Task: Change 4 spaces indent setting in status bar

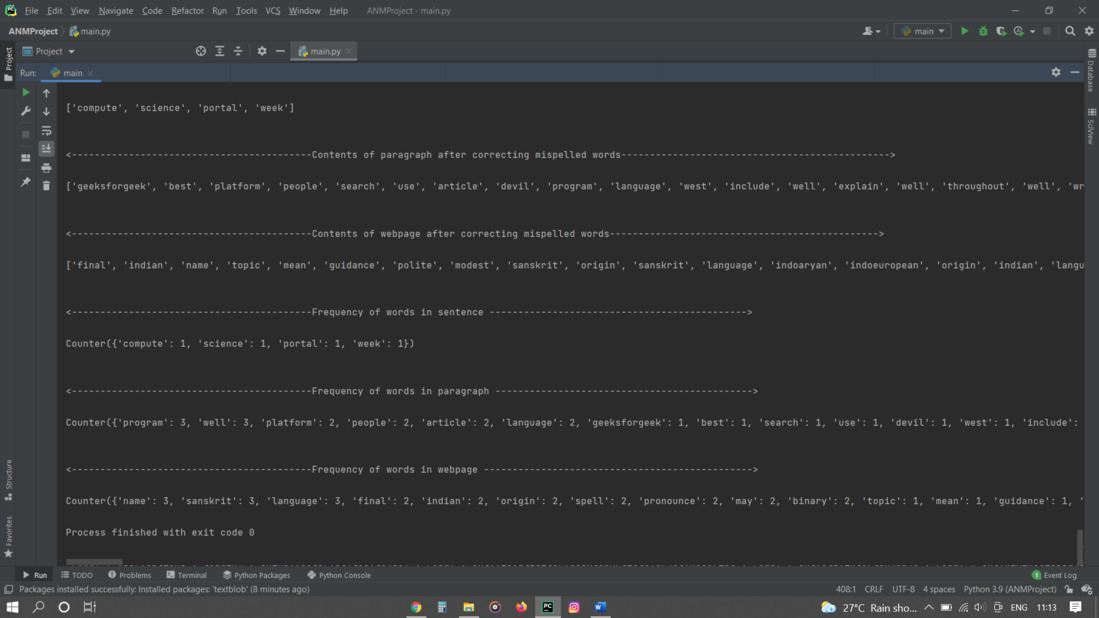Action: [x=939, y=589]
